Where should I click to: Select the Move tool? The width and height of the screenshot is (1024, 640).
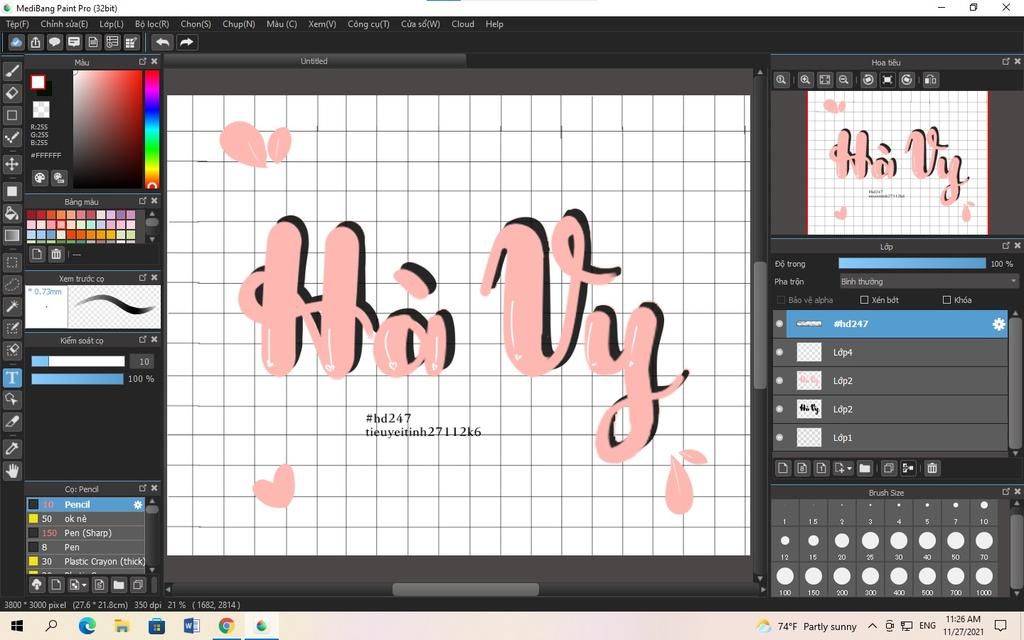[12, 163]
